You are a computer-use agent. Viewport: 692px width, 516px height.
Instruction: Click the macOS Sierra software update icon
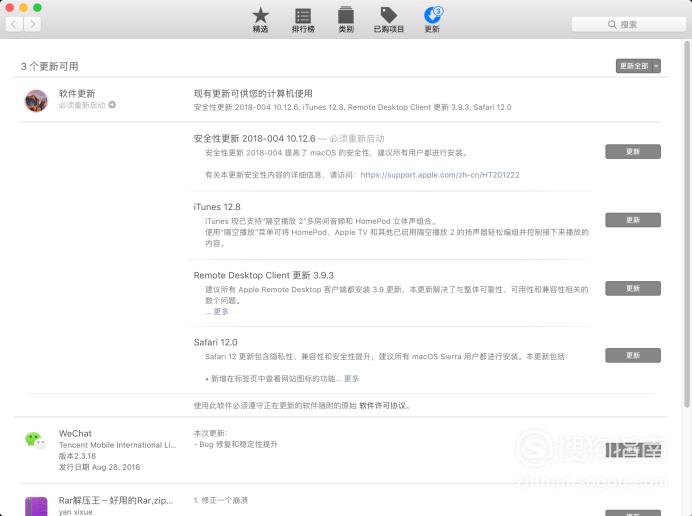(36, 101)
